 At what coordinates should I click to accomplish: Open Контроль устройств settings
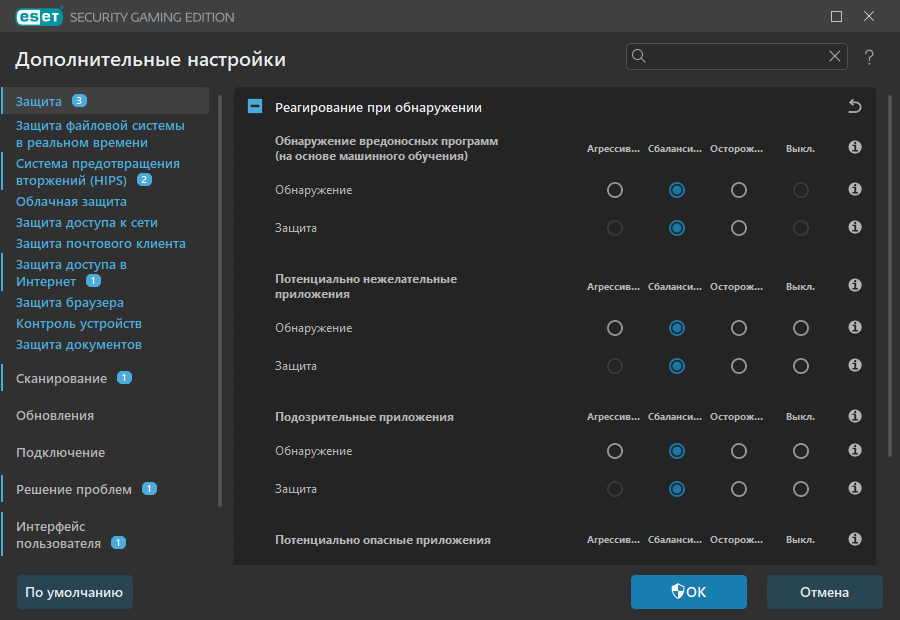(79, 324)
